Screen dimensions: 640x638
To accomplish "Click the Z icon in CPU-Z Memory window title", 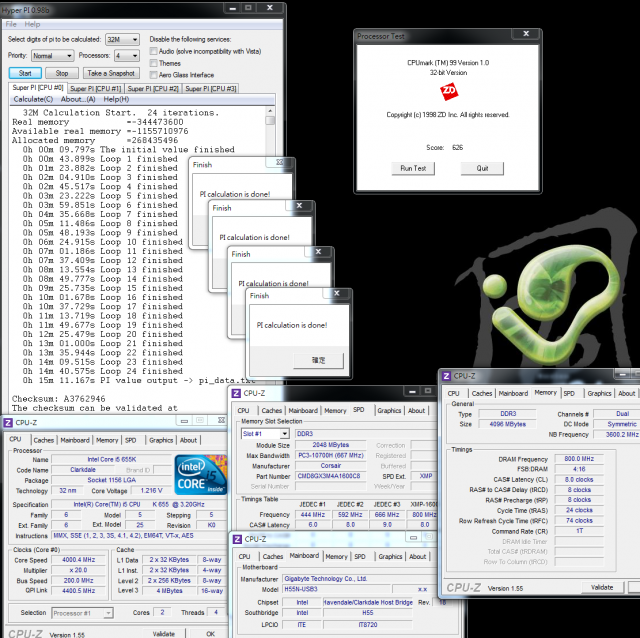I will tap(446, 376).
